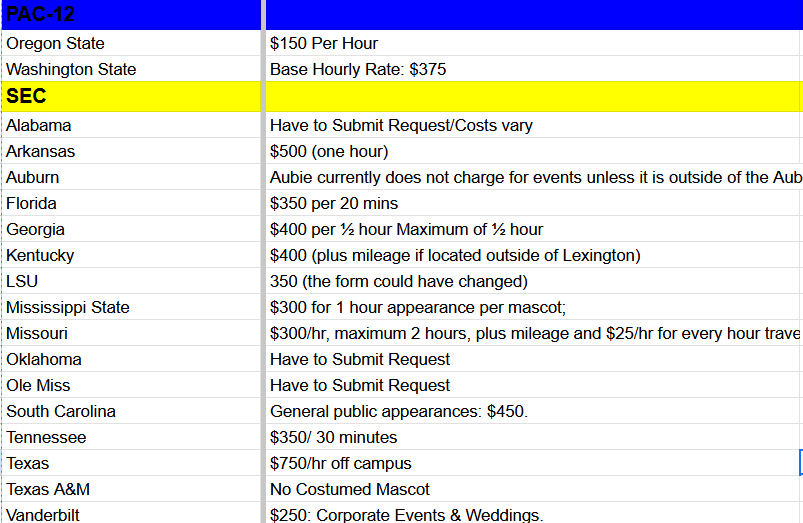803x523 pixels.
Task: Select the Mississippi State cell
Action: 131,307
